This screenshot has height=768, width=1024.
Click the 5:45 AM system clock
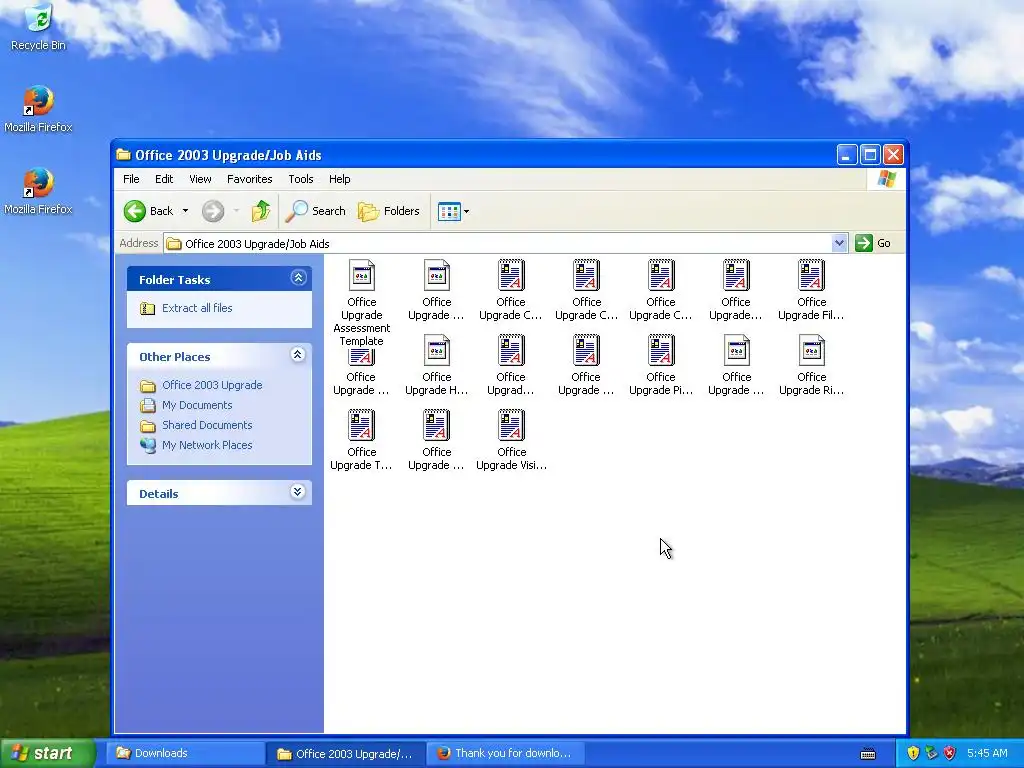(987, 753)
